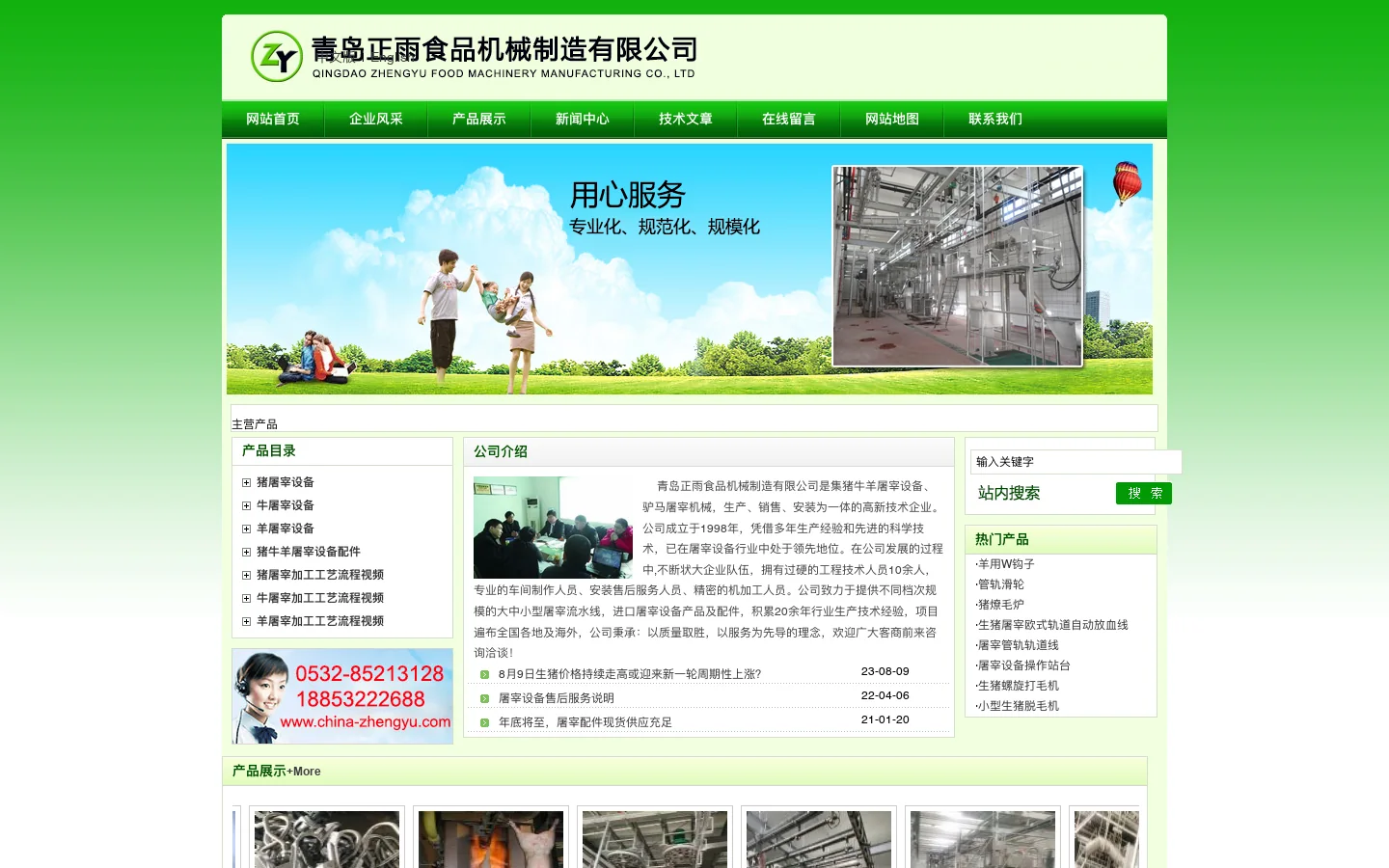
Task: Click green arrow bullet beside 年底将至 news
Action: point(484,722)
